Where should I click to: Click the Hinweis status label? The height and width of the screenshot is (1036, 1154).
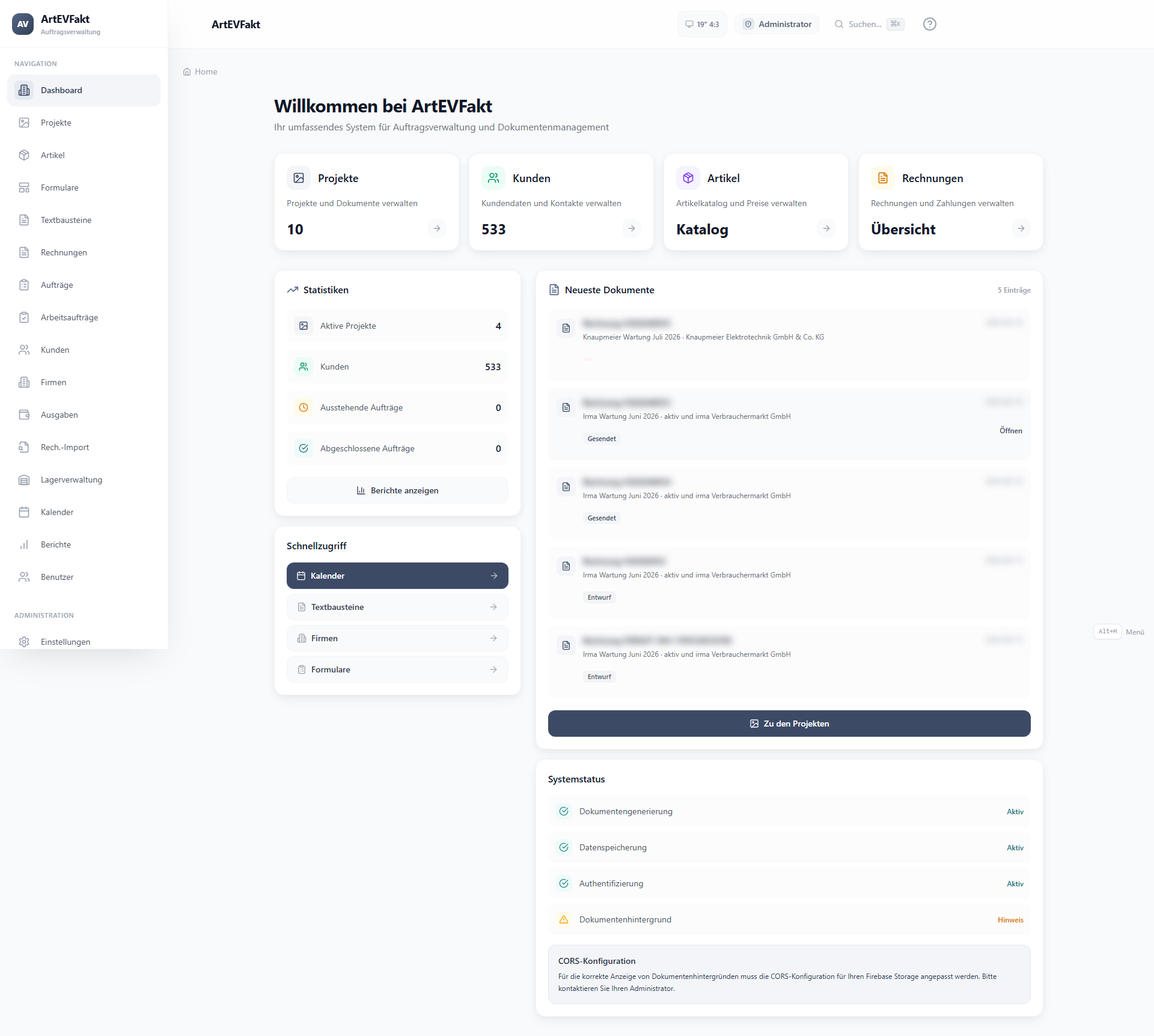click(1010, 919)
